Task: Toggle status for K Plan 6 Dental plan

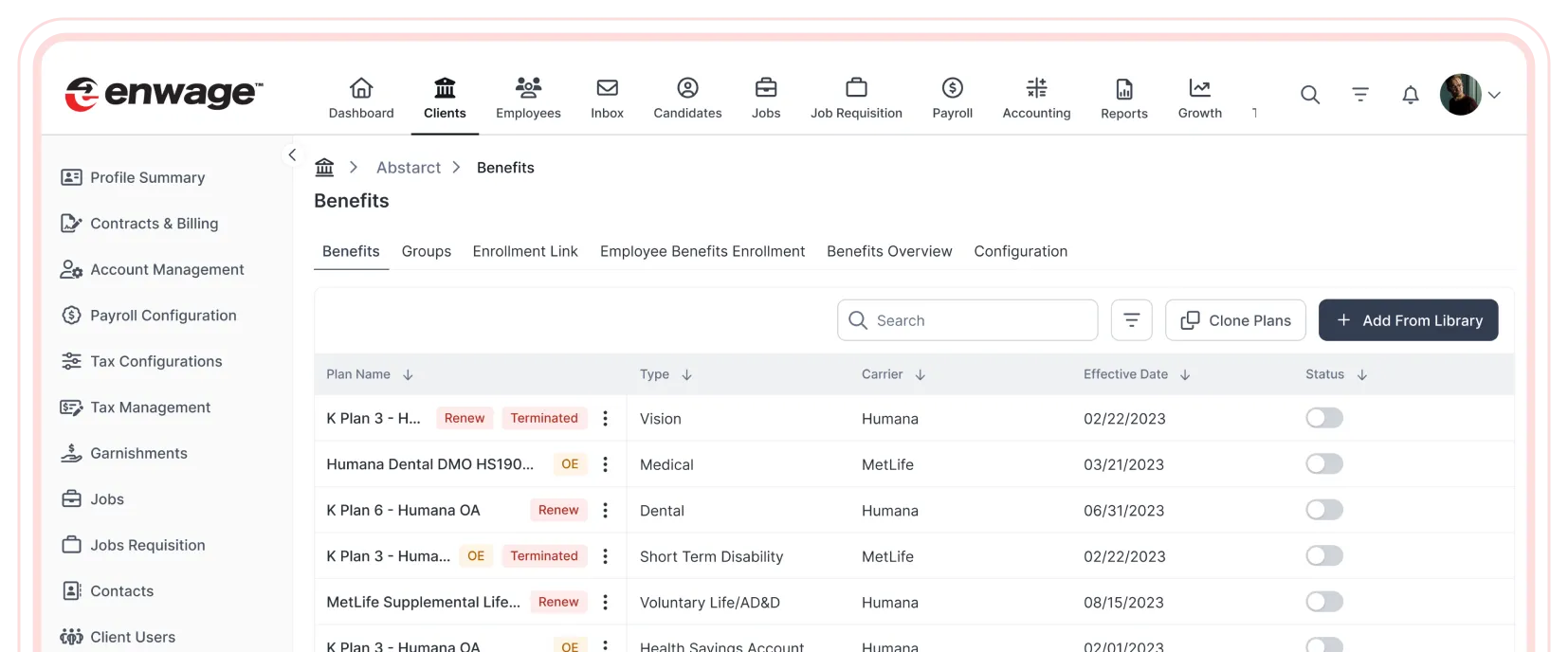Action: [x=1324, y=510]
